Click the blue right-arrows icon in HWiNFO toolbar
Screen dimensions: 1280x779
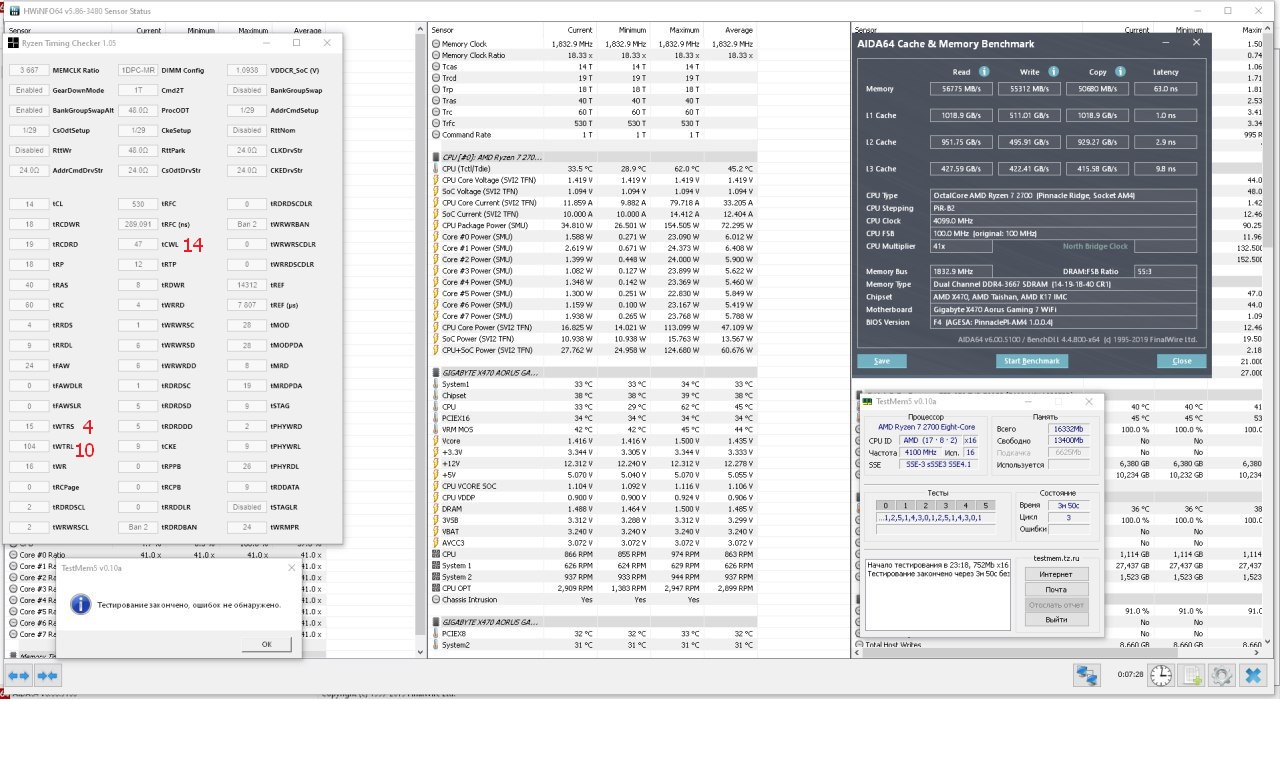(x=47, y=675)
